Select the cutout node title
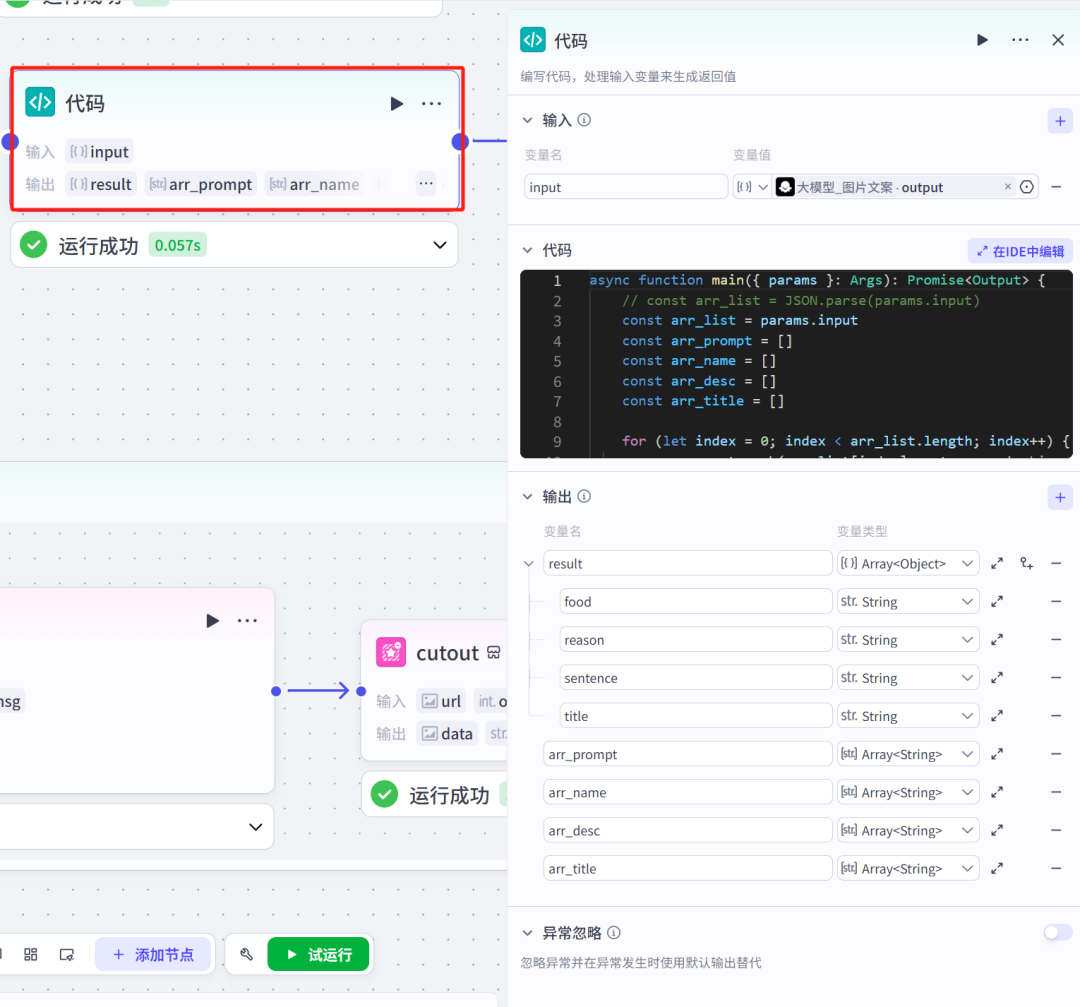 coord(447,652)
